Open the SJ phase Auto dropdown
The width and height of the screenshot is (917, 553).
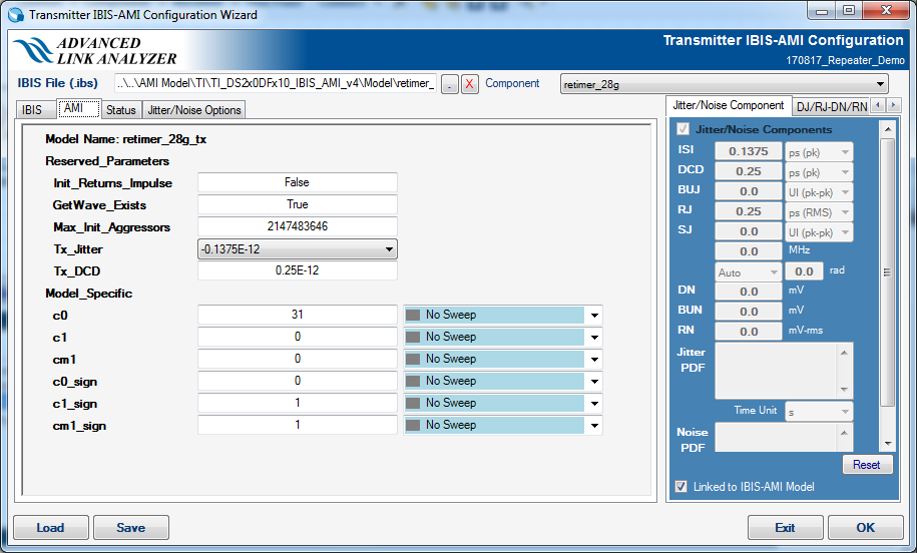(748, 272)
